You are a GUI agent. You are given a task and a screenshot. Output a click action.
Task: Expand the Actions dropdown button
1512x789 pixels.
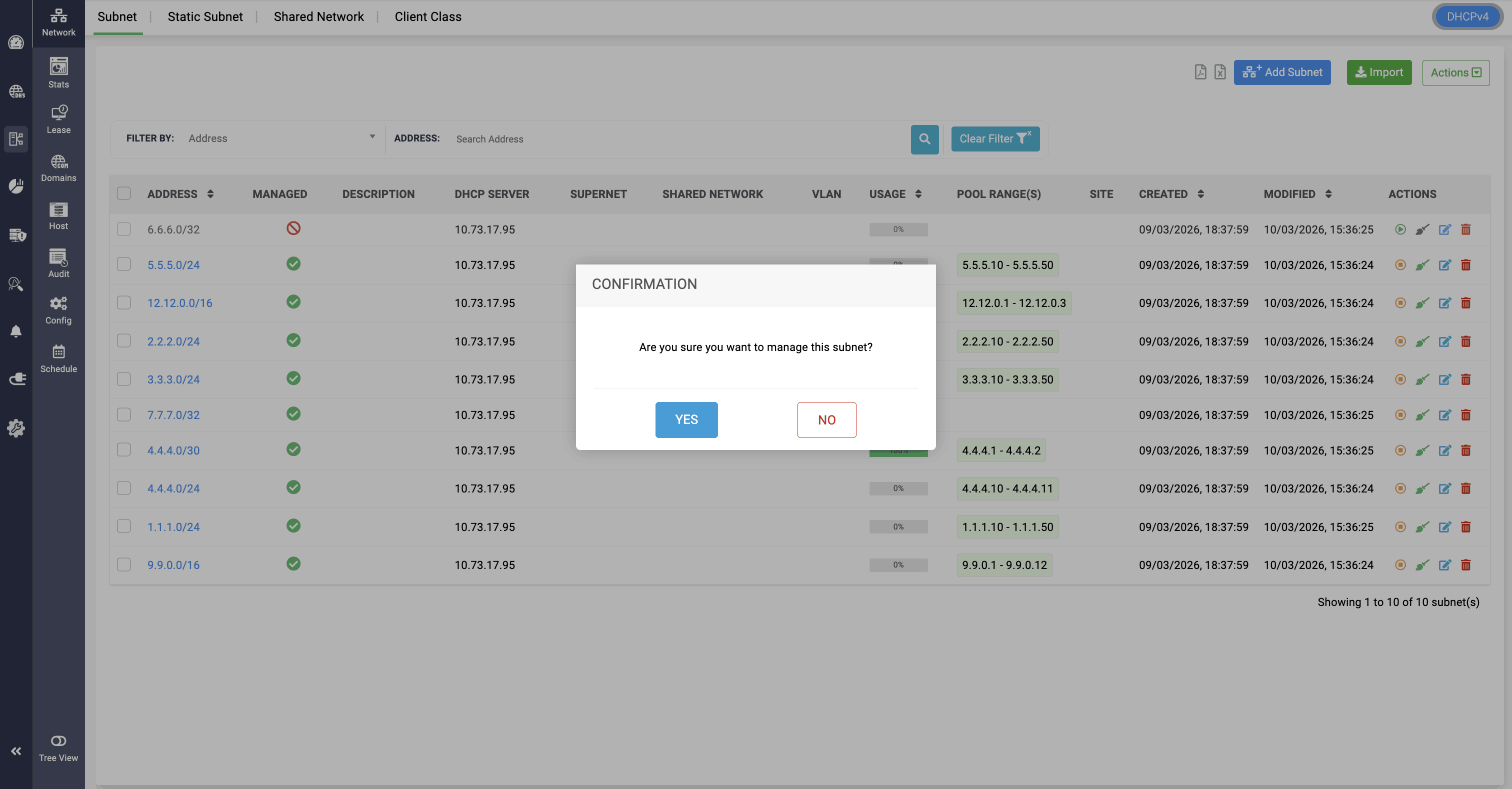pyautogui.click(x=1455, y=73)
